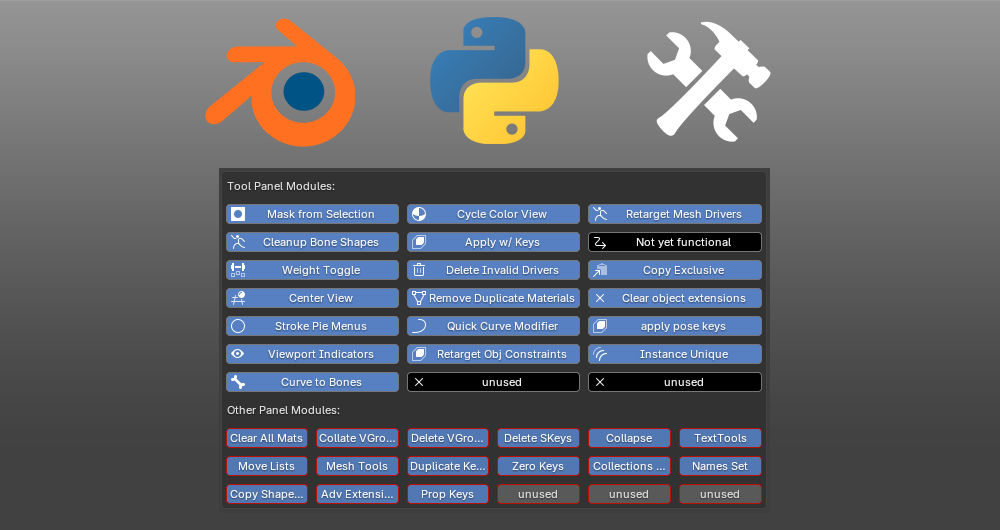
Task: Click the curve icon on Quick Curve Modifier
Action: [419, 326]
